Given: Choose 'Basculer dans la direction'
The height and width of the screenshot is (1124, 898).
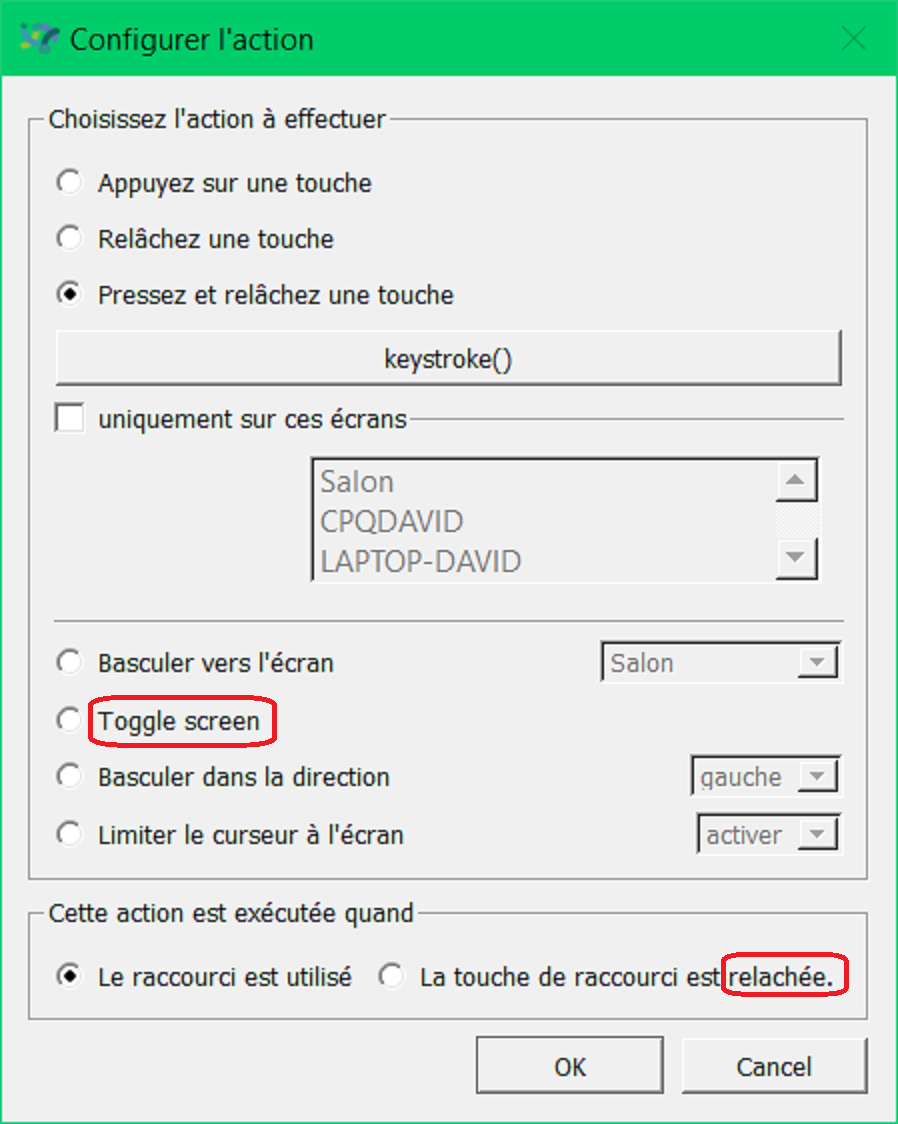Looking at the screenshot, I should 68,777.
